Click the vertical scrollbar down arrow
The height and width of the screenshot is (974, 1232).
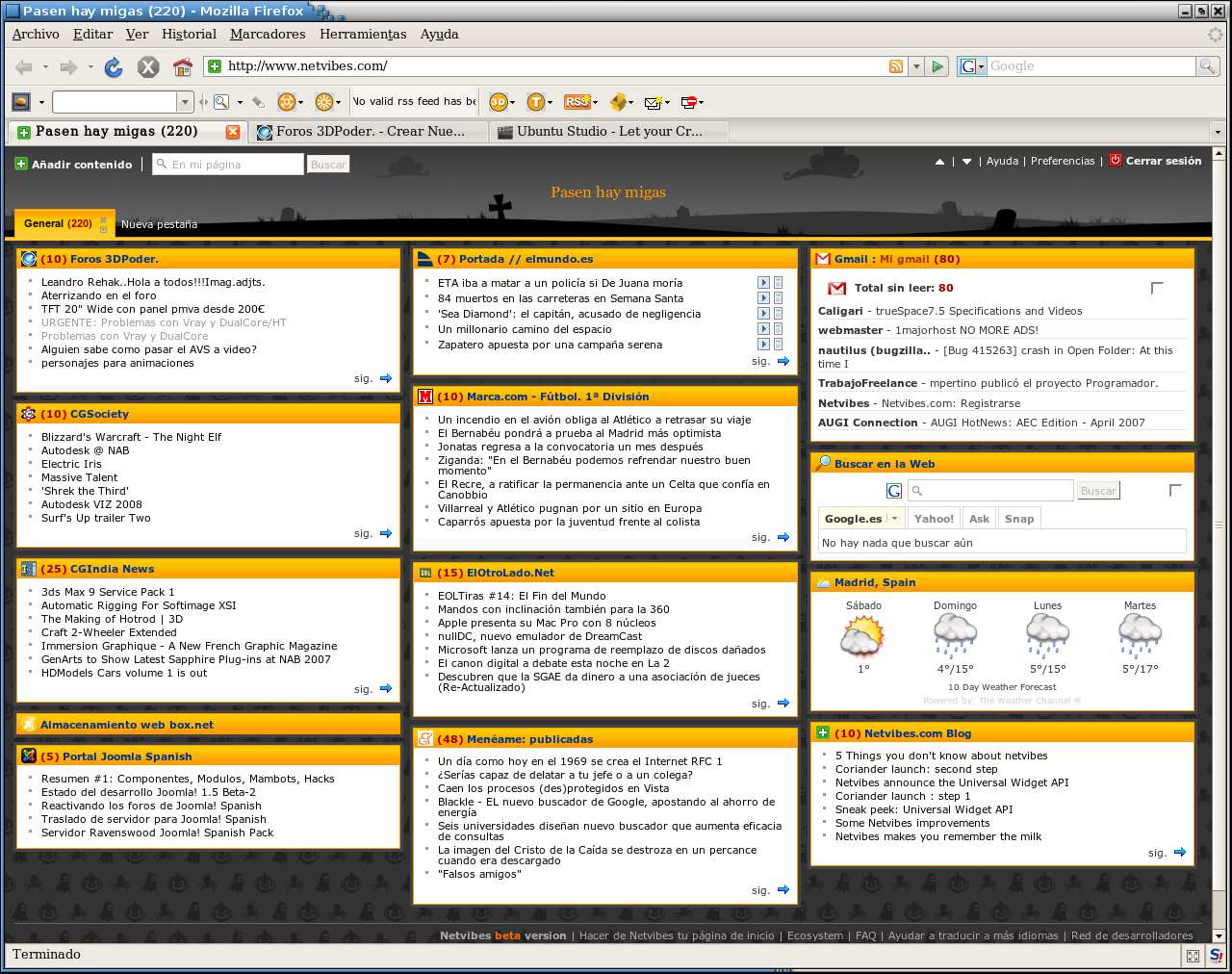pos(1218,935)
